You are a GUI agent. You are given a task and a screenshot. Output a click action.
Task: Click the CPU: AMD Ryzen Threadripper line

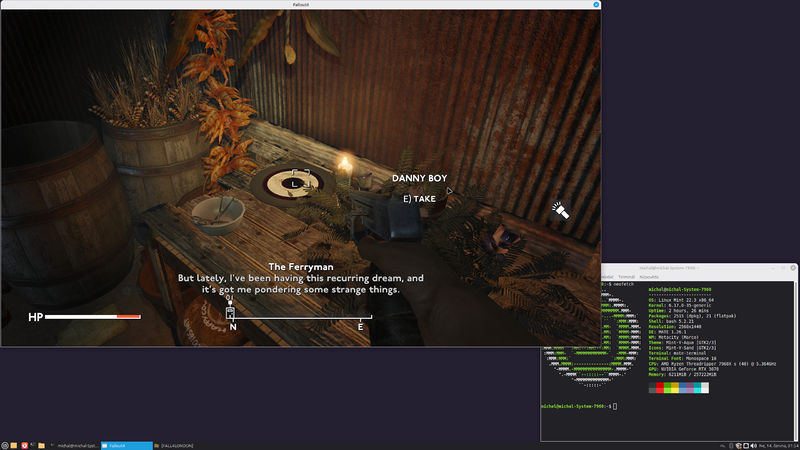click(x=712, y=364)
